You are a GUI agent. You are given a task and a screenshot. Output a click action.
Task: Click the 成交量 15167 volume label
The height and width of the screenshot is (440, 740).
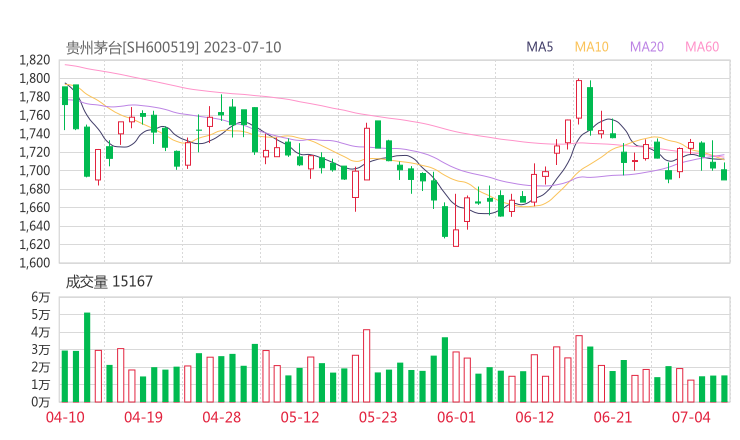click(109, 282)
